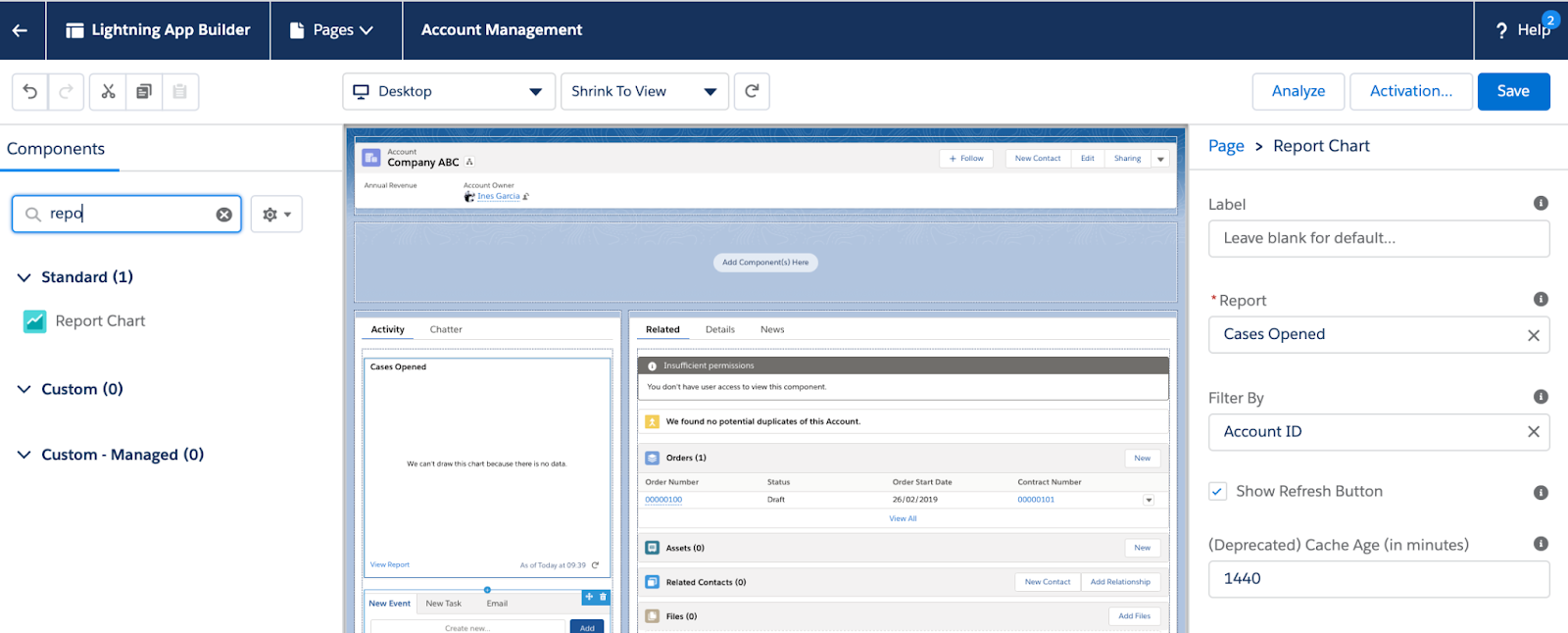1568x633 pixels.
Task: Click into the components search field
Action: (127, 214)
